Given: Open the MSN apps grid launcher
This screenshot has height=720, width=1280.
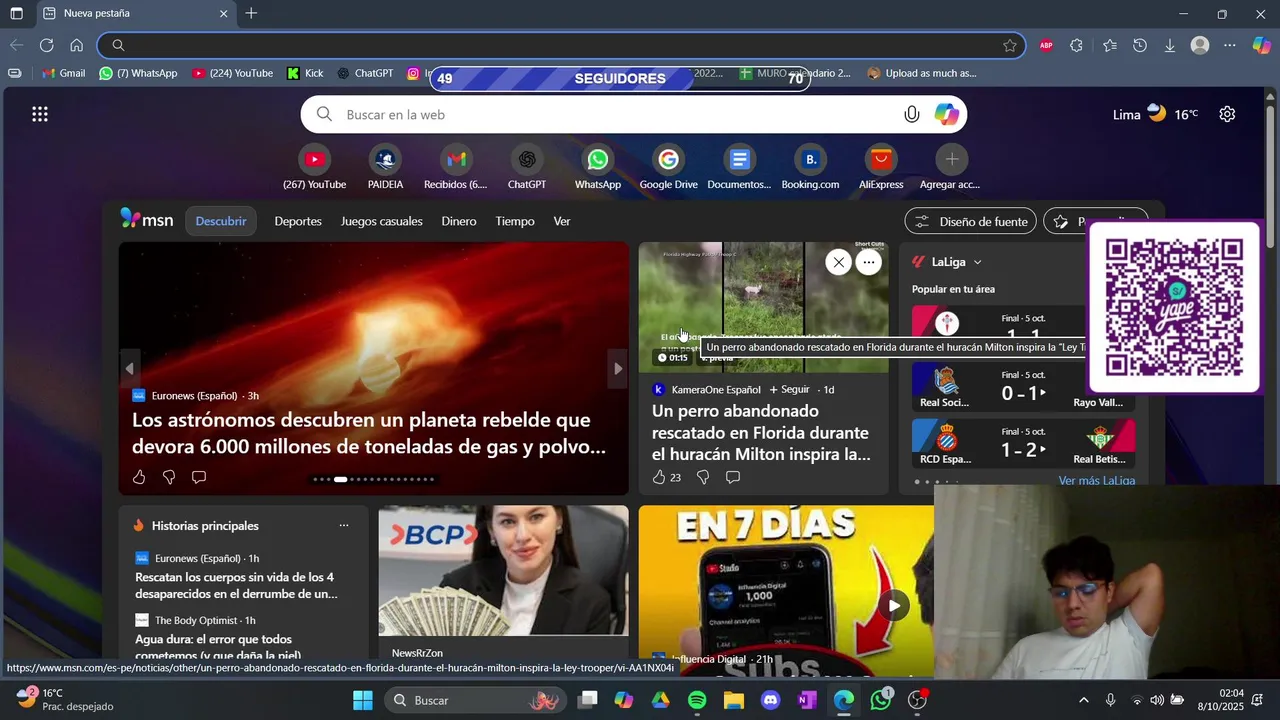Looking at the screenshot, I should [40, 114].
